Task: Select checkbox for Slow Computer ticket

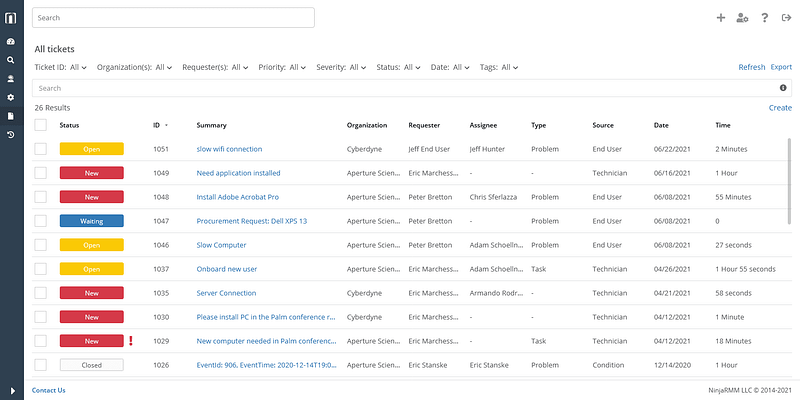Action: click(40, 245)
